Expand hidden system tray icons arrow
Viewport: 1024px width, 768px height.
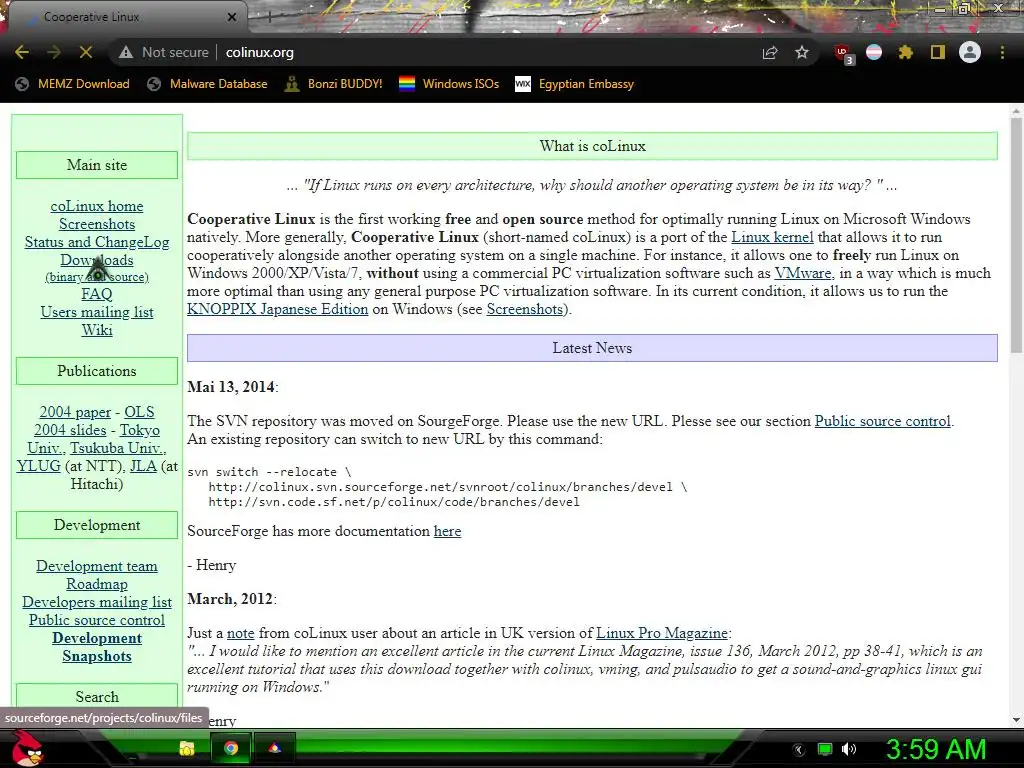pyautogui.click(x=799, y=750)
